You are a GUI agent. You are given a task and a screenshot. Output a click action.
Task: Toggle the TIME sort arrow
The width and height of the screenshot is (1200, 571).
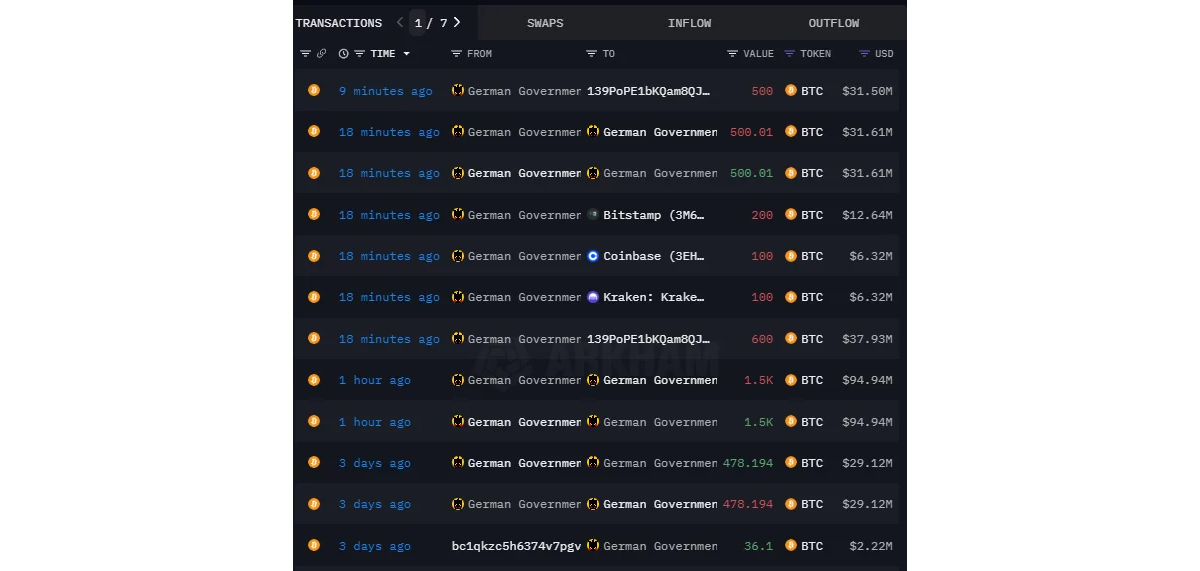(x=406, y=54)
